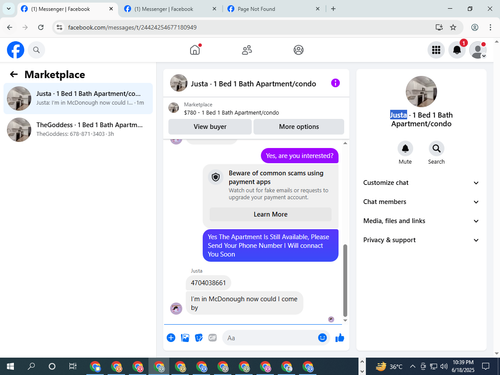
Task: Open the volume speaker tray icon
Action: [x=444, y=367]
